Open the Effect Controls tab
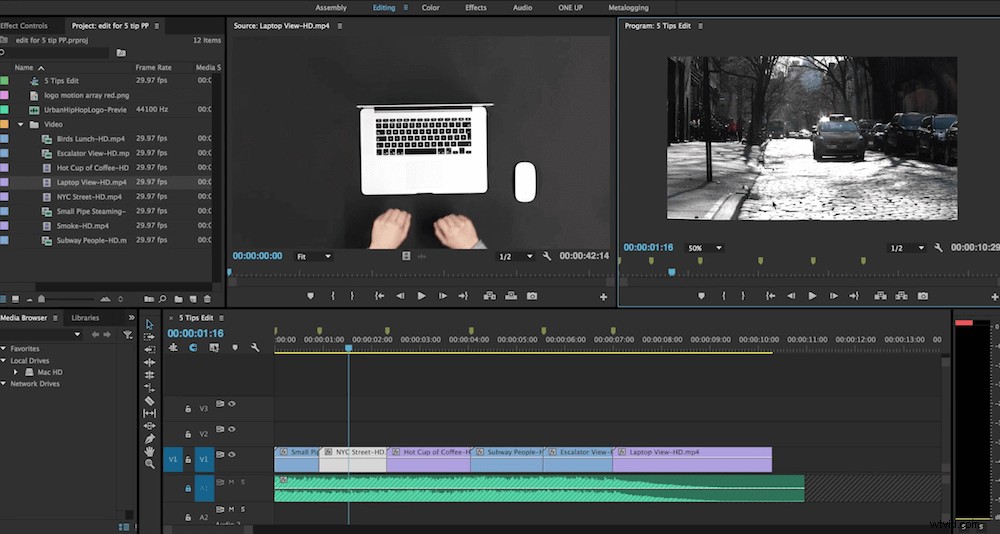 (x=24, y=26)
